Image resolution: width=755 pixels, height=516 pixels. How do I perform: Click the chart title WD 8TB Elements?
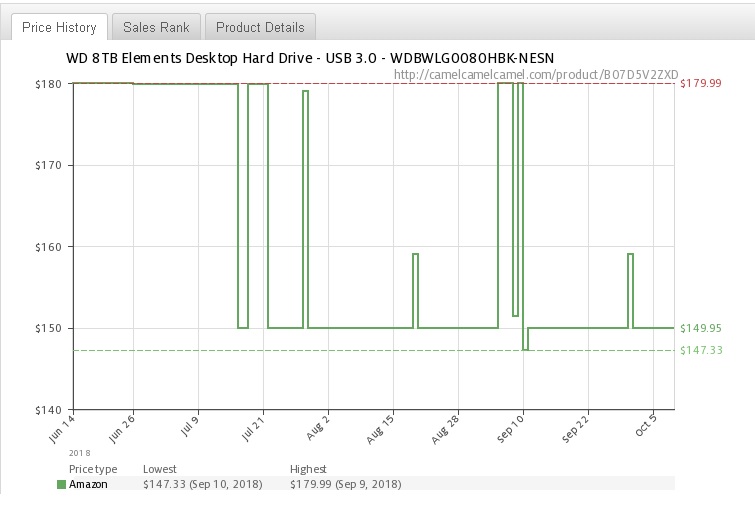click(x=310, y=58)
